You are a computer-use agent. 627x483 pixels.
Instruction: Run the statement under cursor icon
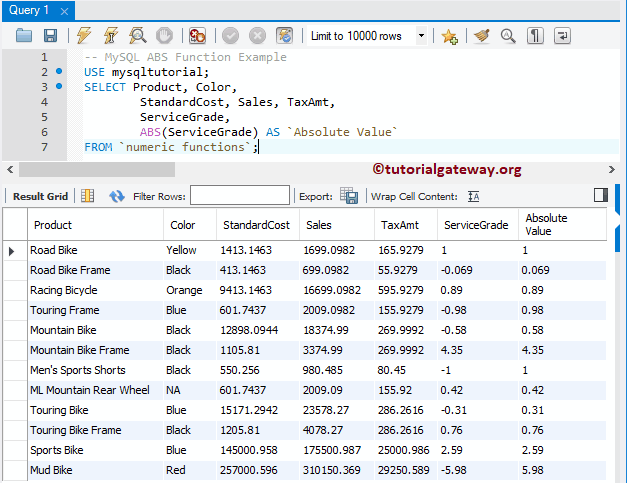pyautogui.click(x=110, y=36)
